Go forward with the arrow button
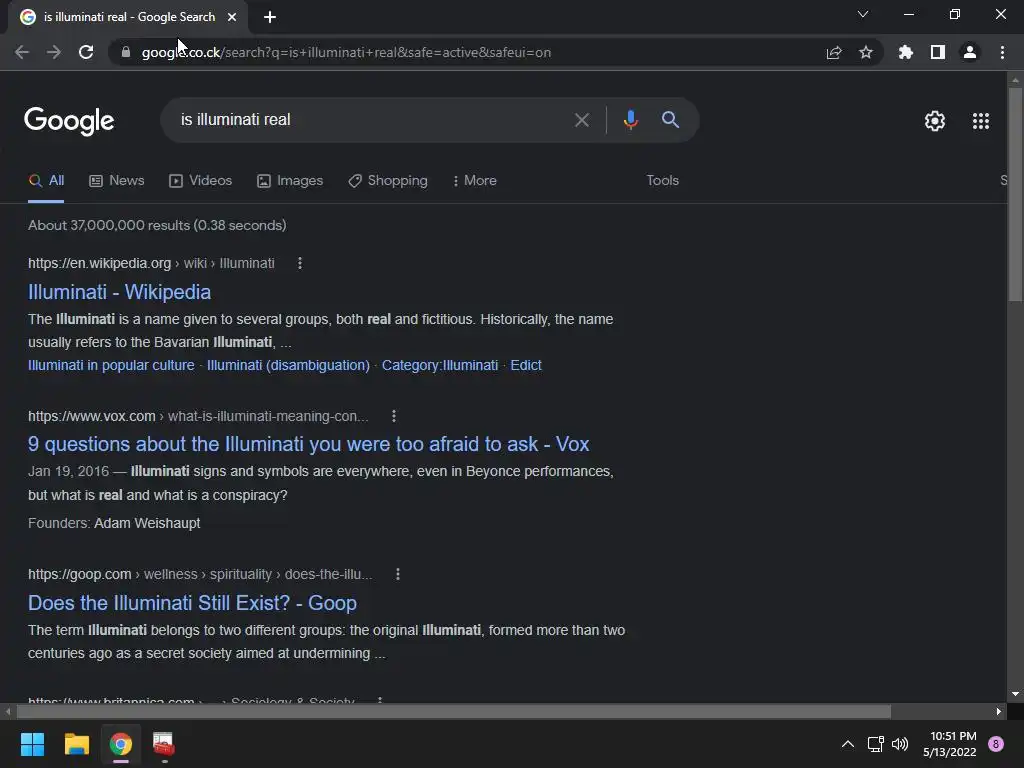The width and height of the screenshot is (1024, 768). pos(54,52)
